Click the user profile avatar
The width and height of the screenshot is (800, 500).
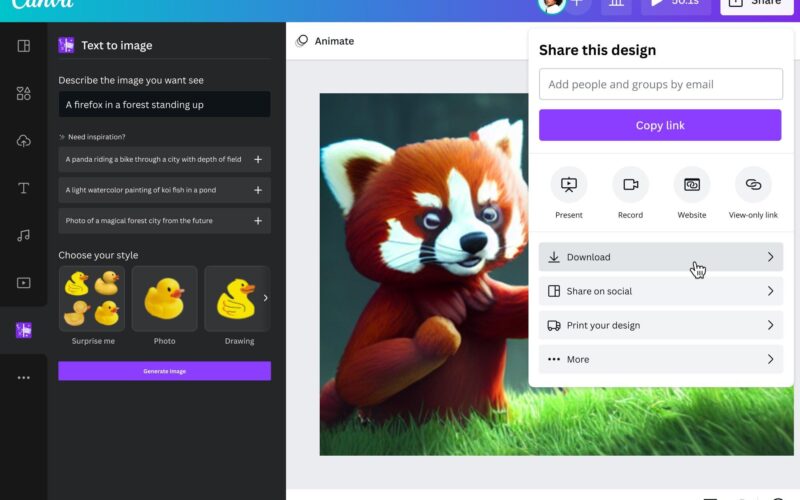click(552, 5)
